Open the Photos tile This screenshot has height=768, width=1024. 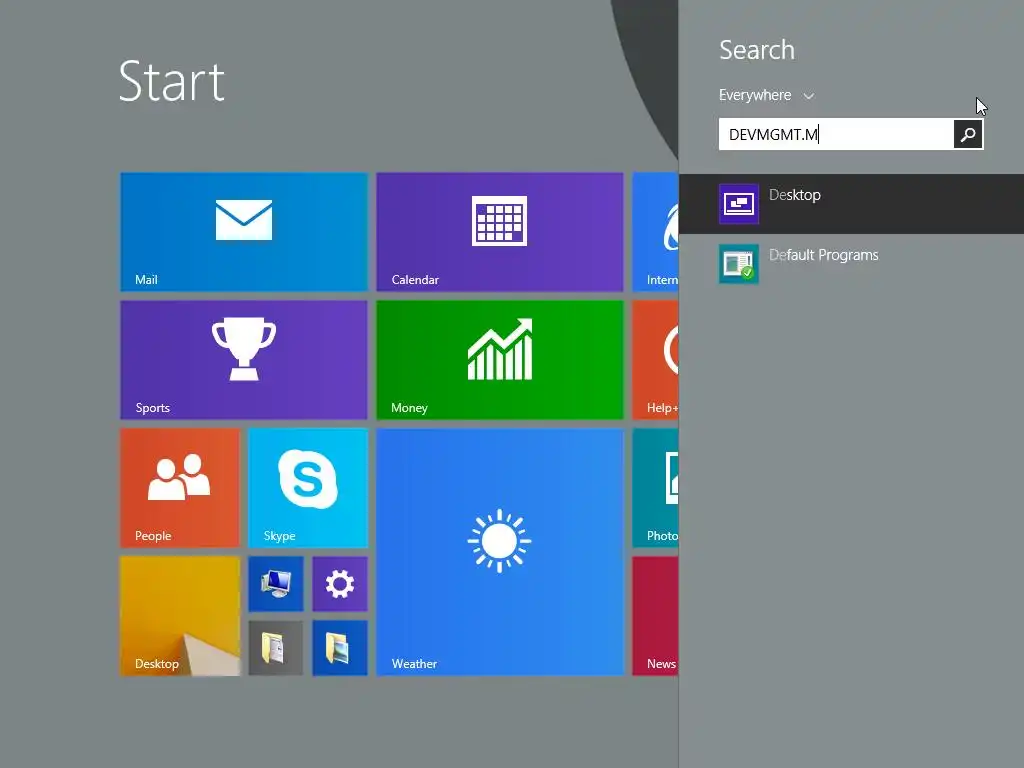[655, 488]
